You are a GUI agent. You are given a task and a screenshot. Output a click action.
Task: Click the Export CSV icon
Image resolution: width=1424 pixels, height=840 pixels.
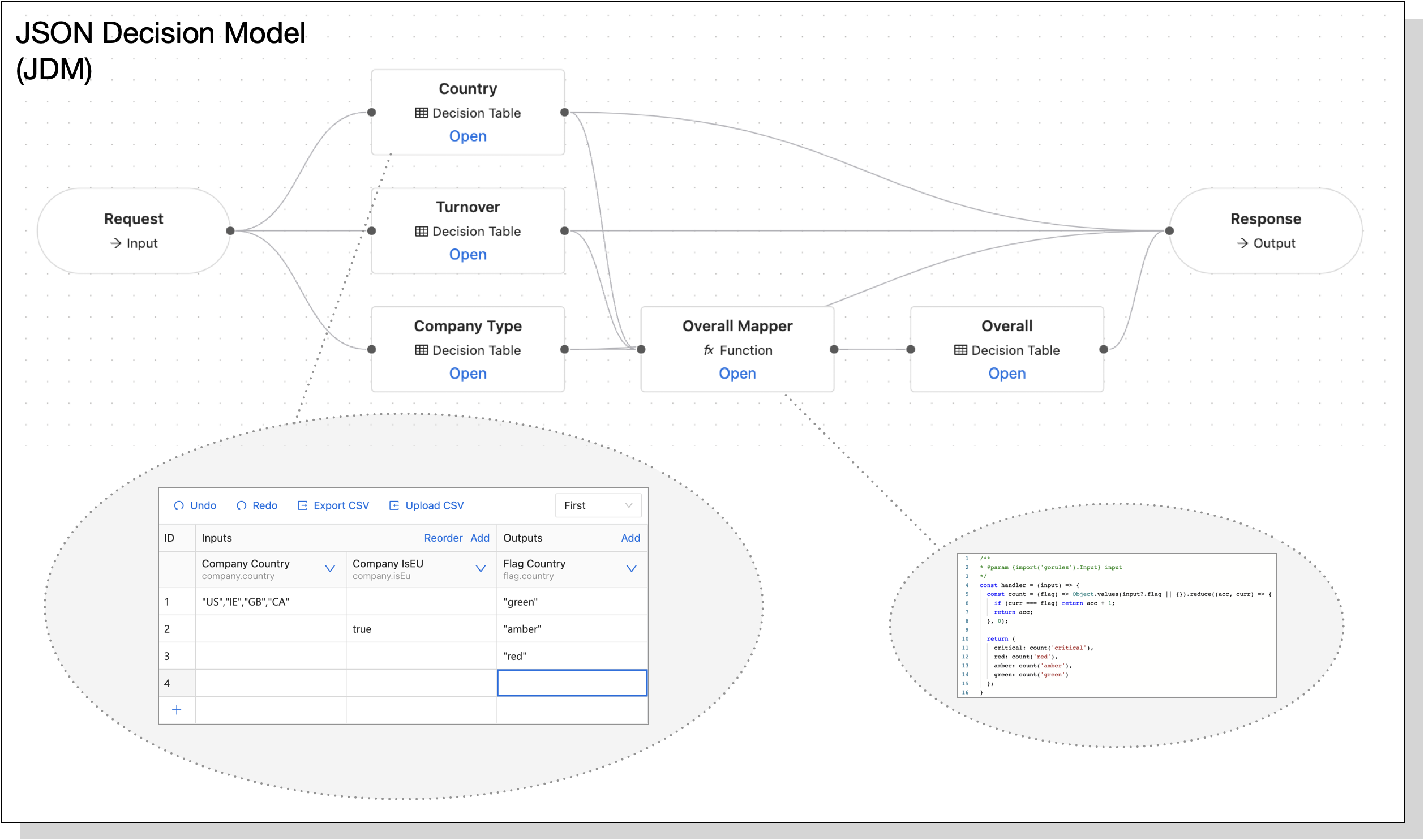(303, 505)
